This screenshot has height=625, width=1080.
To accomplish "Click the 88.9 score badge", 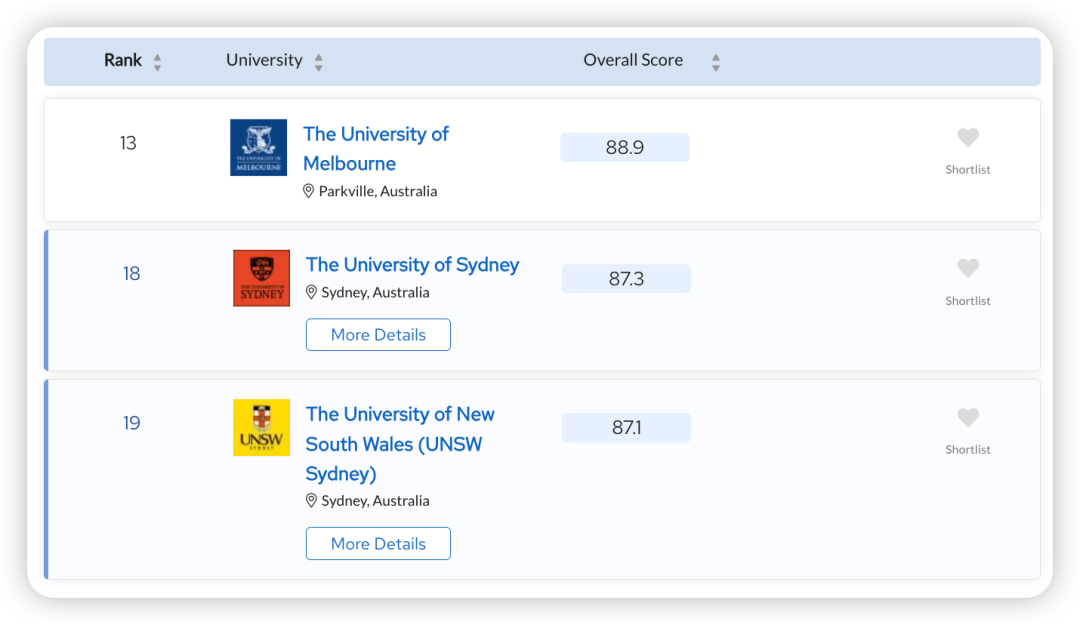I will [625, 147].
